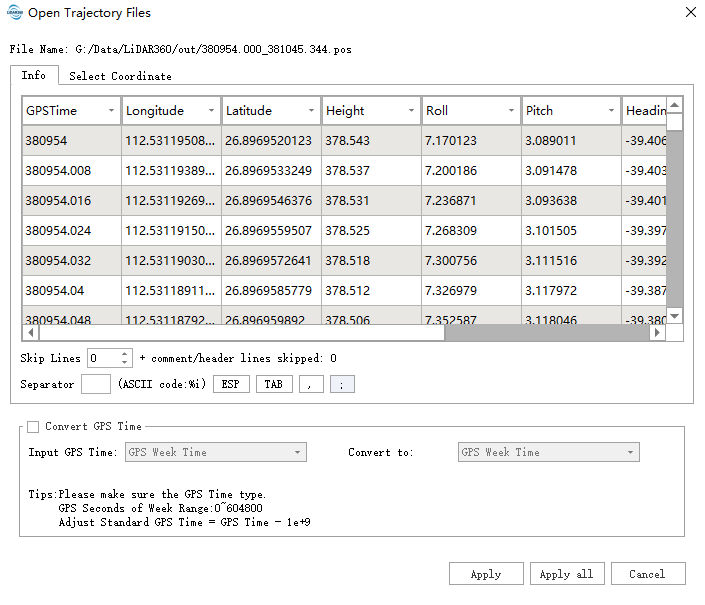Open the Latitude column header dropdown
This screenshot has width=705, height=605.
click(310, 111)
